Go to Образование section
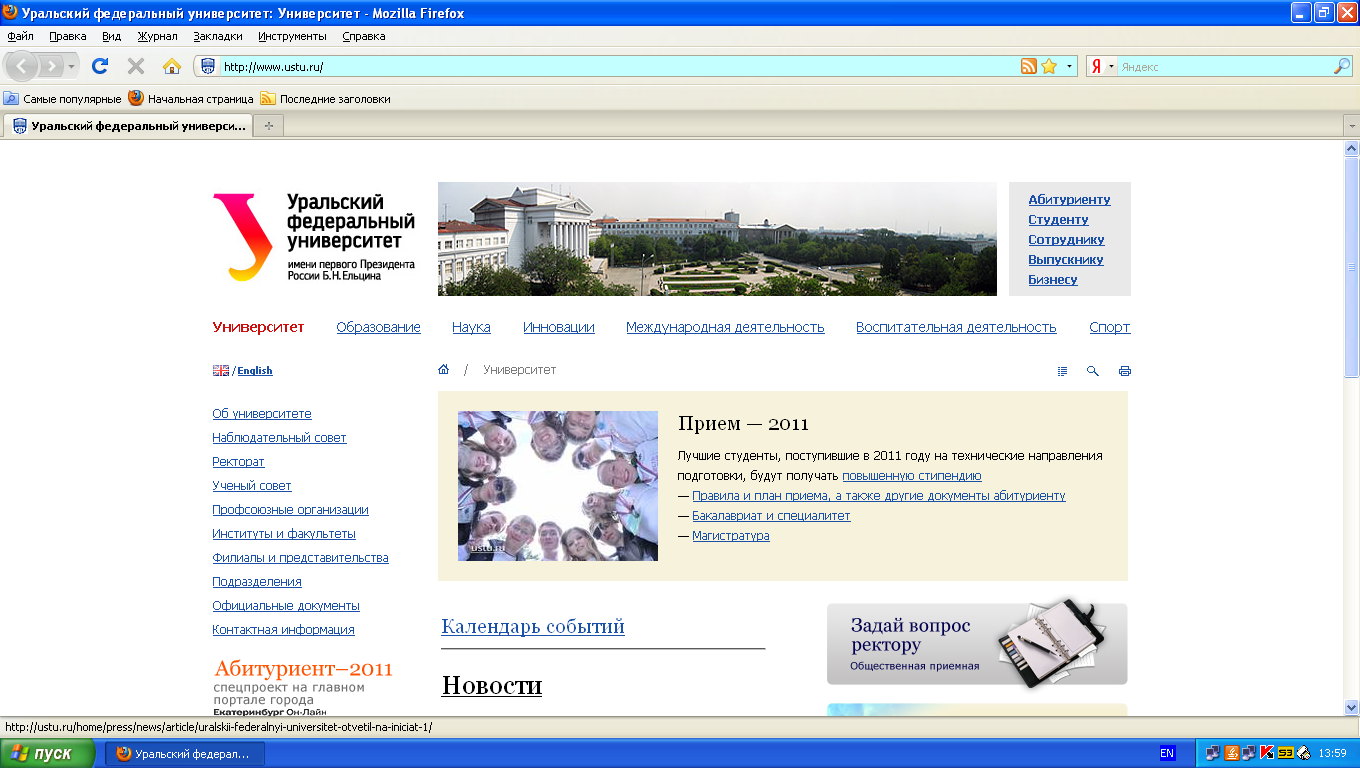 click(378, 327)
